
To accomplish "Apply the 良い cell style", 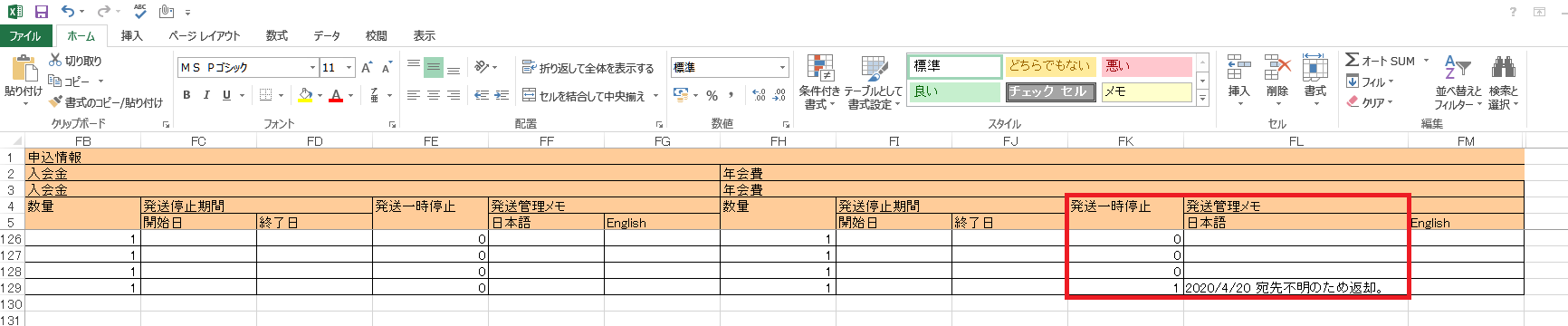I will (x=954, y=91).
